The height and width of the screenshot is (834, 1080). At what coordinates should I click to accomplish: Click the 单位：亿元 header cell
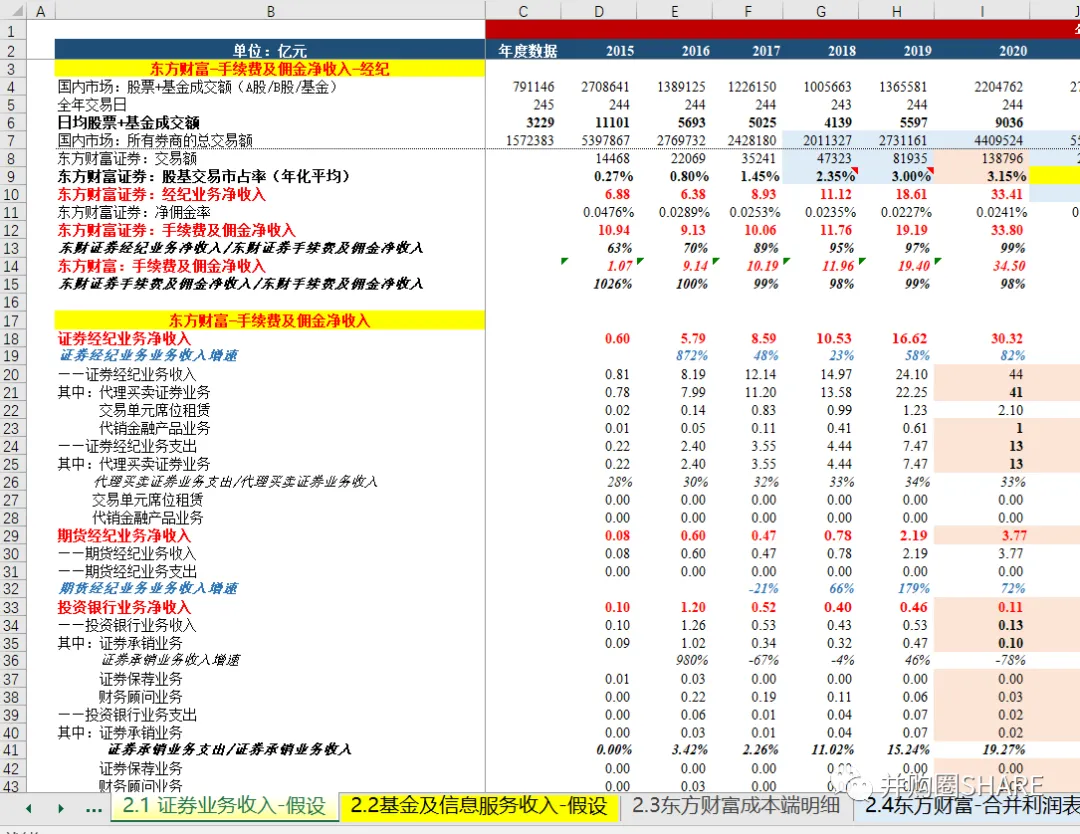(270, 50)
